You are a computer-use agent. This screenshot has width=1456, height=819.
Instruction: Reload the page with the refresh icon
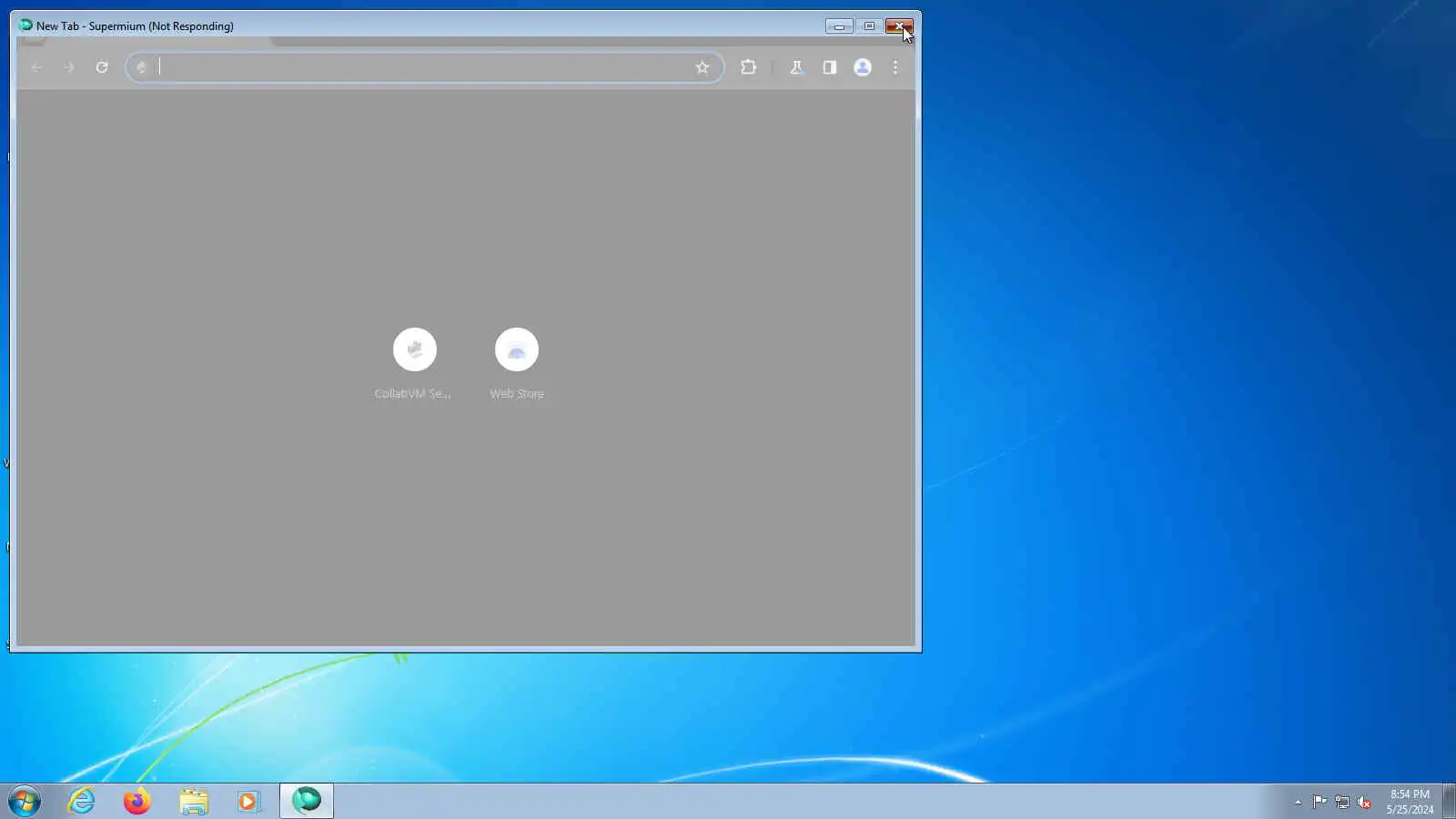102,67
